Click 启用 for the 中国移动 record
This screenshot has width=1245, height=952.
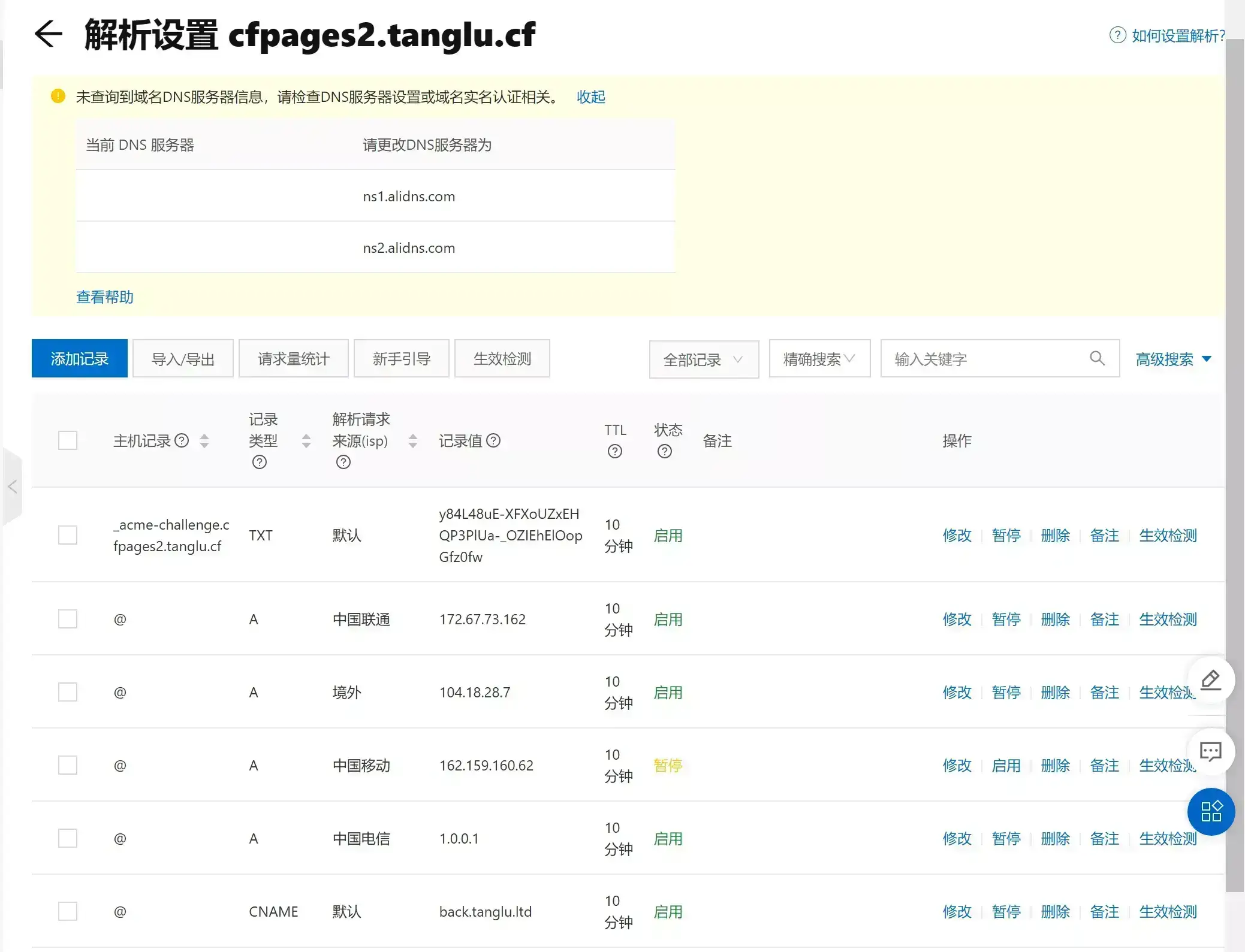click(x=1006, y=765)
